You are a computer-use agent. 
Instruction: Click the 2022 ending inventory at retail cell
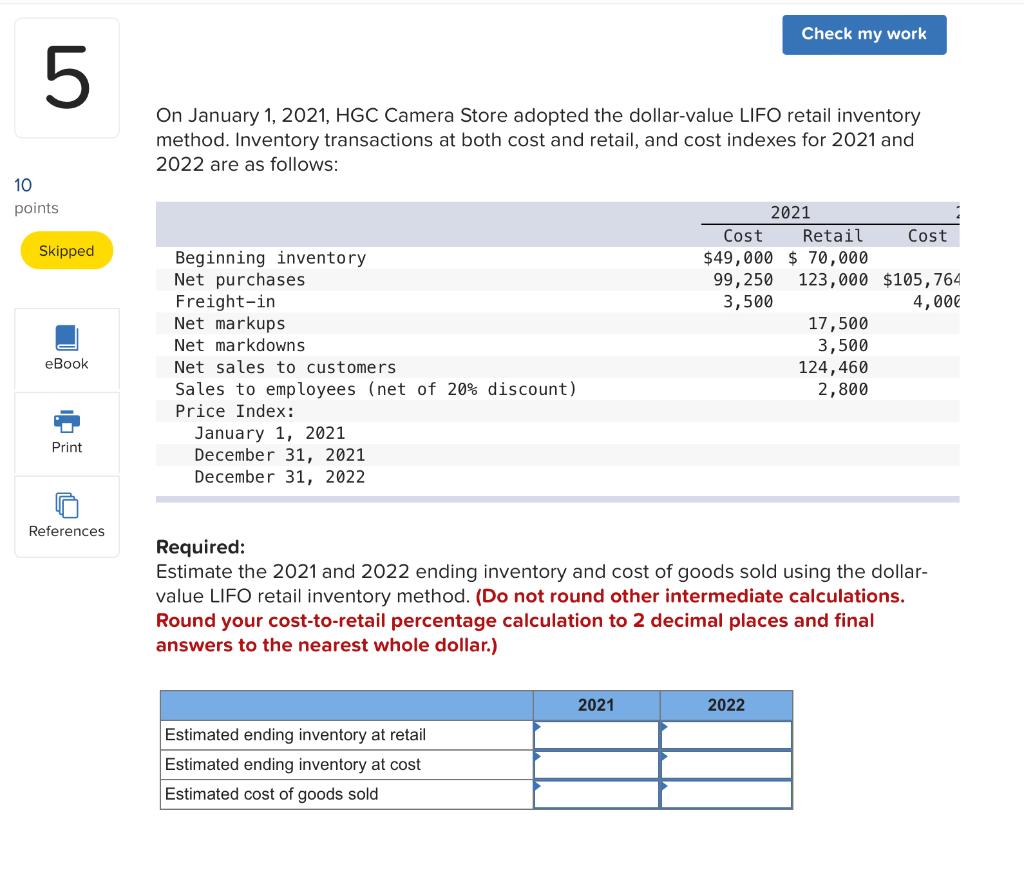tap(725, 734)
